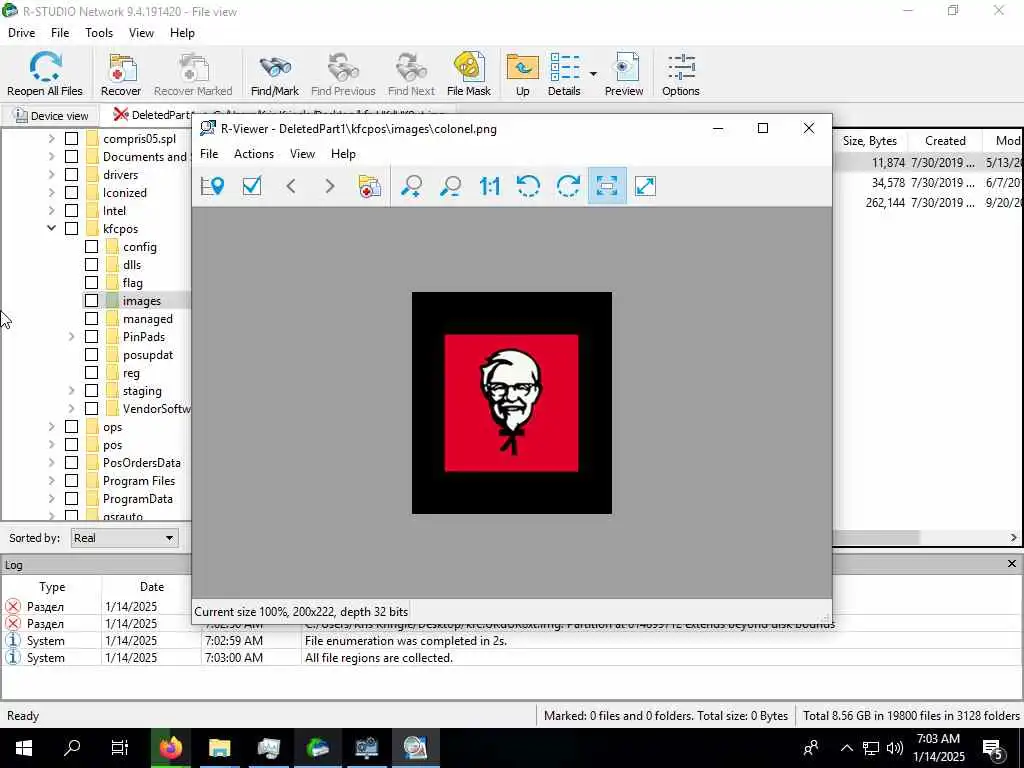This screenshot has width=1024, height=768.
Task: Check the PinPads folder checkbox
Action: click(91, 336)
